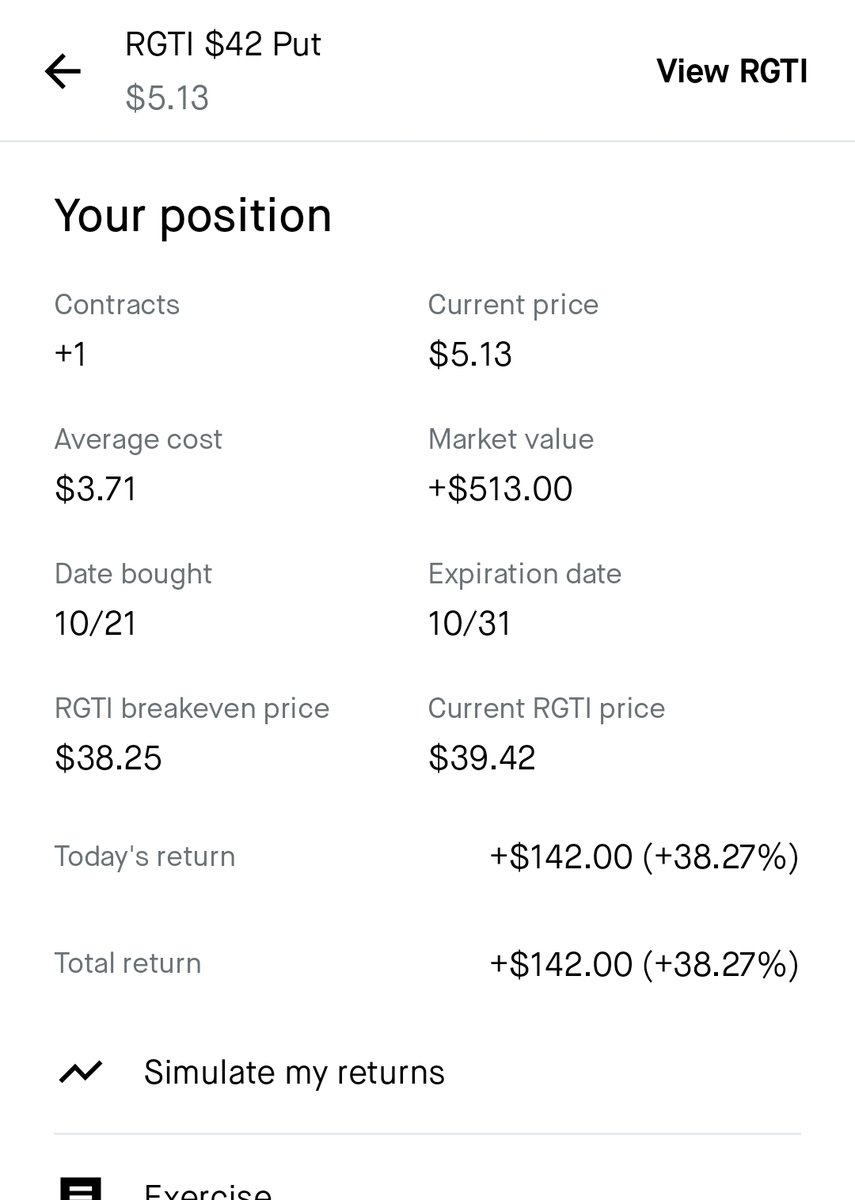Open Simulate my returns
Screen dimensions: 855x1200
[x=294, y=1072]
